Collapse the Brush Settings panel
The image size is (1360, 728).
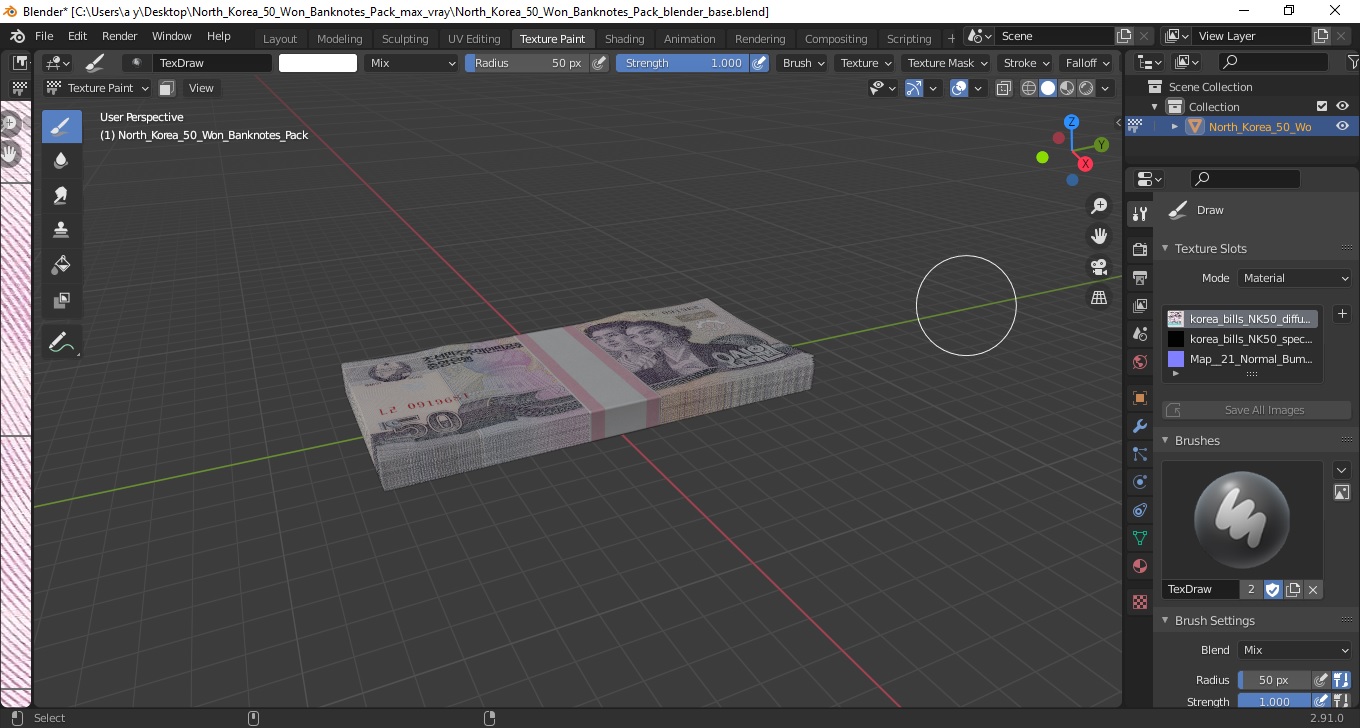click(x=1165, y=620)
